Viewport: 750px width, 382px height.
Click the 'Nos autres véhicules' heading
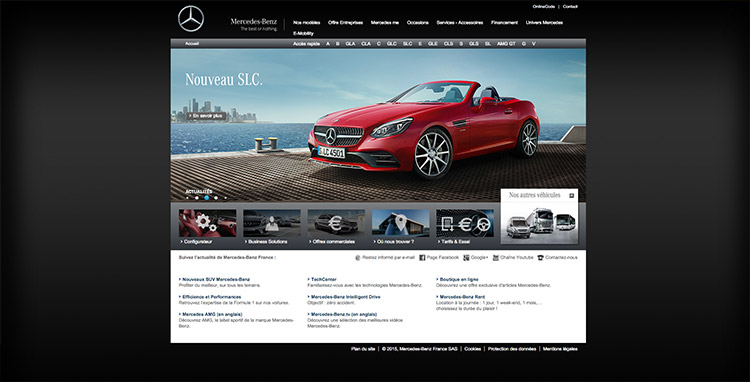[534, 195]
